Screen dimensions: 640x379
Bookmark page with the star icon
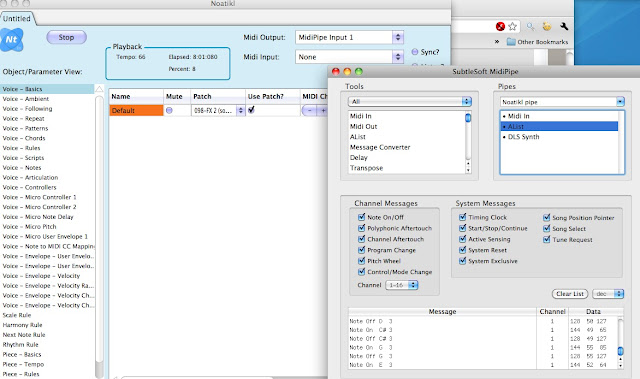point(512,27)
